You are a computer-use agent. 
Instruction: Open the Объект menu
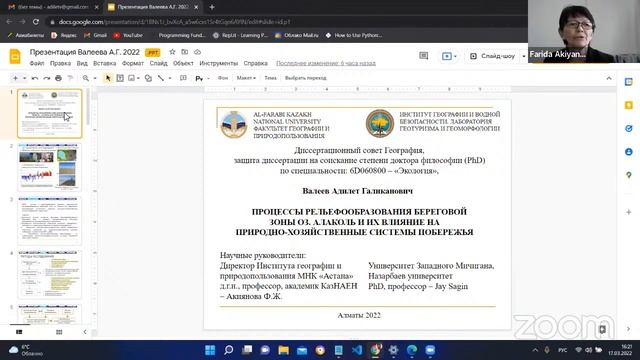183,63
